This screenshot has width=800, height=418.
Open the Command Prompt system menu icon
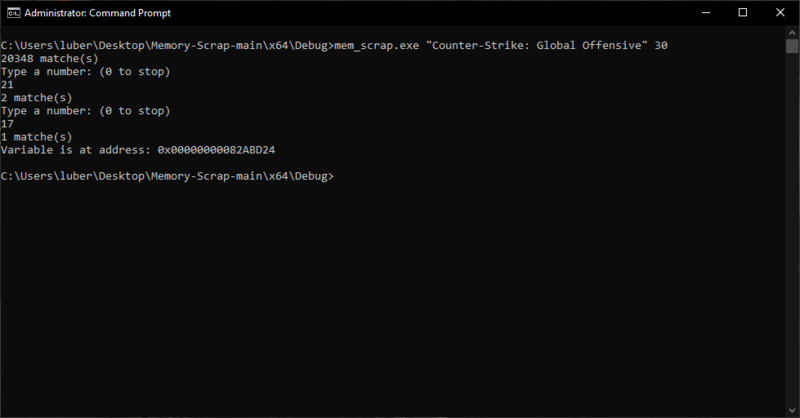pos(13,13)
